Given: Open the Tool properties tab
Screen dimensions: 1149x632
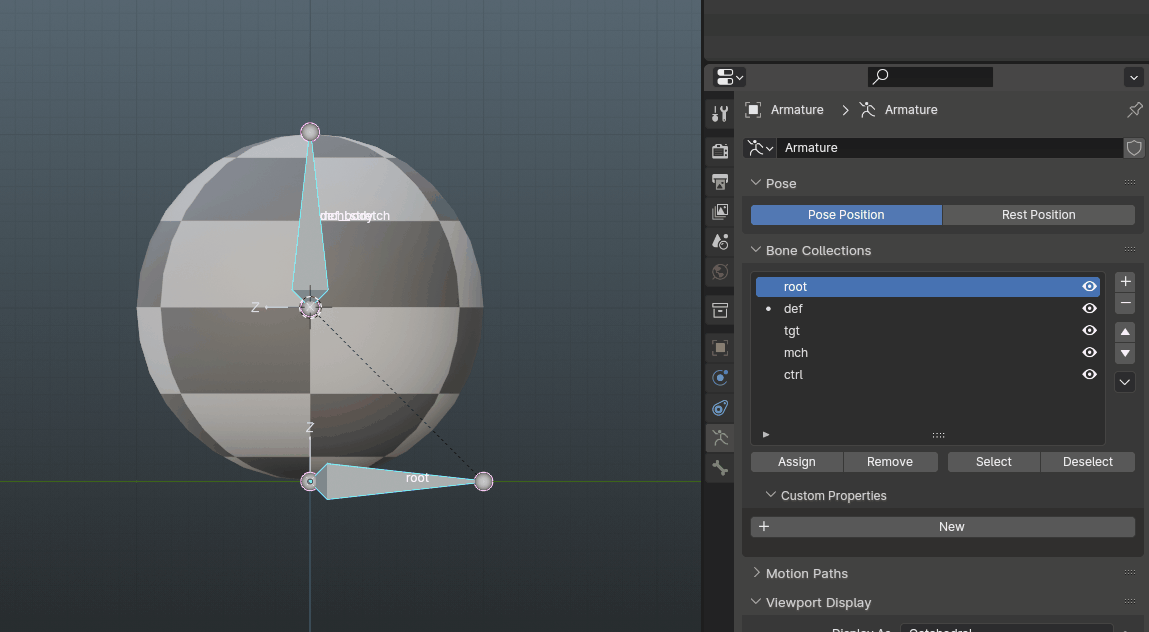Looking at the screenshot, I should 719,113.
